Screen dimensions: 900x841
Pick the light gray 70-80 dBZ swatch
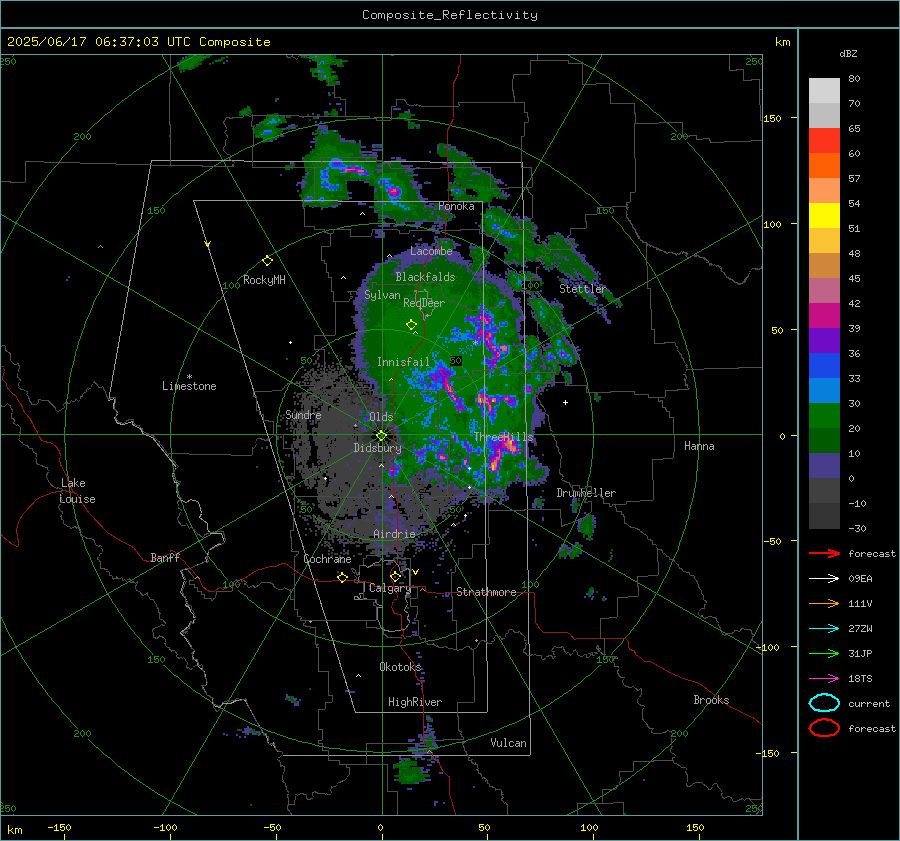tap(824, 91)
